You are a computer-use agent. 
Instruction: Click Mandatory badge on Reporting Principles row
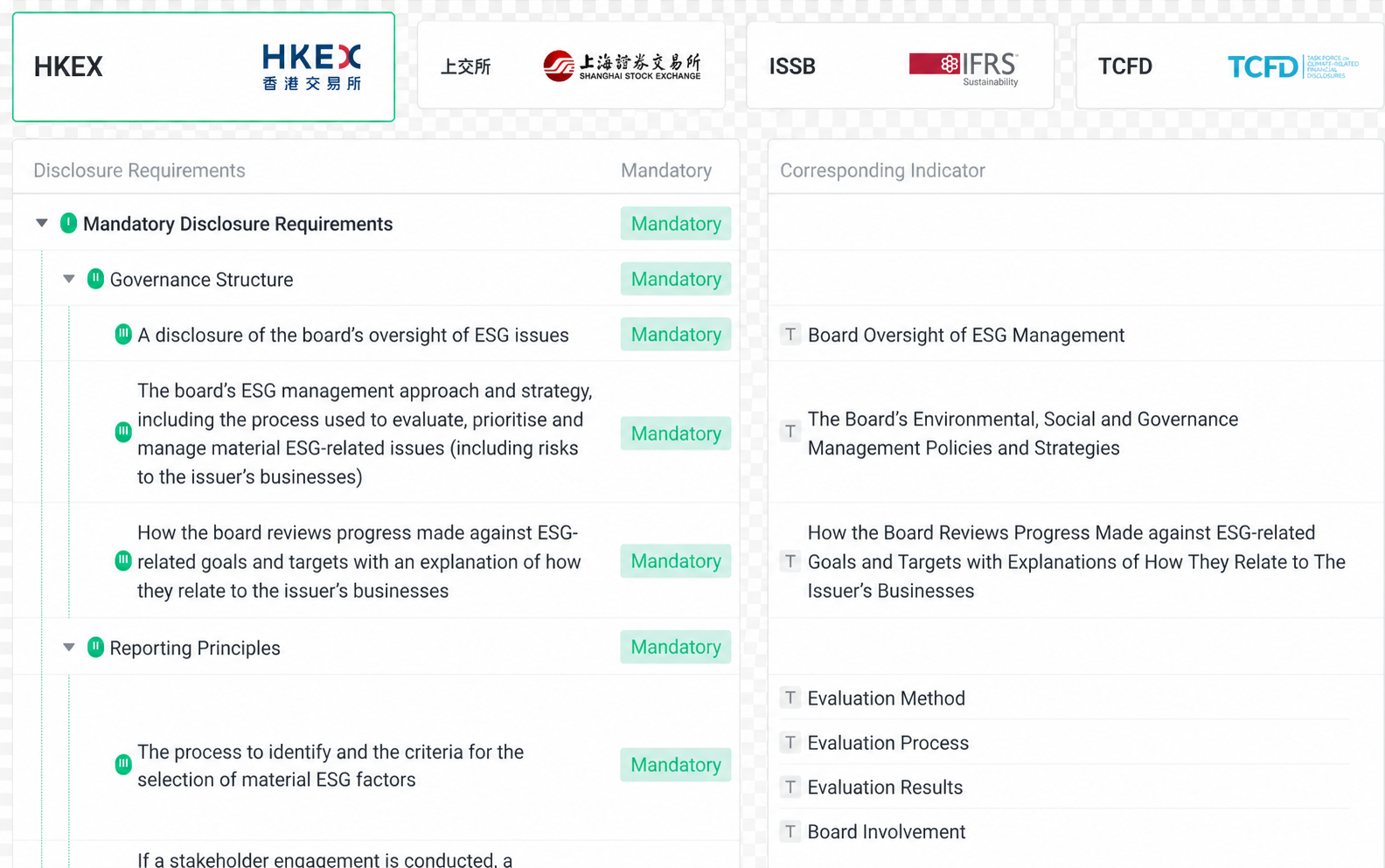(x=676, y=647)
